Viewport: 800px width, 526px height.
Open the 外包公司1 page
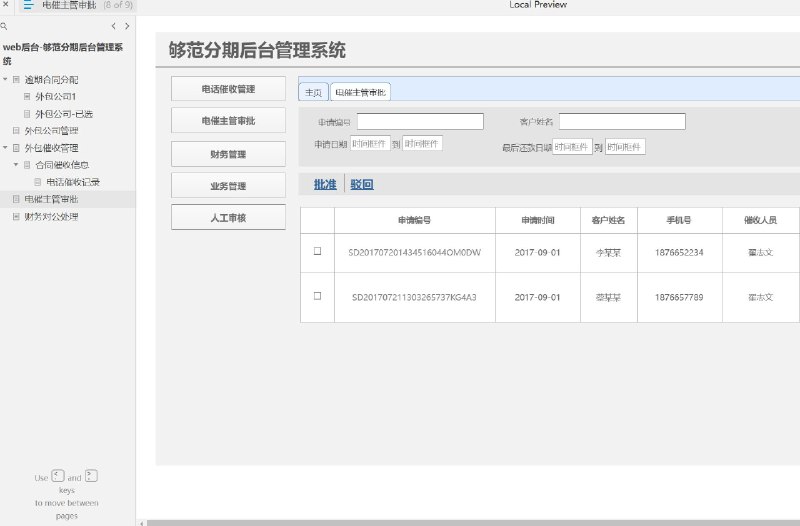click(56, 96)
